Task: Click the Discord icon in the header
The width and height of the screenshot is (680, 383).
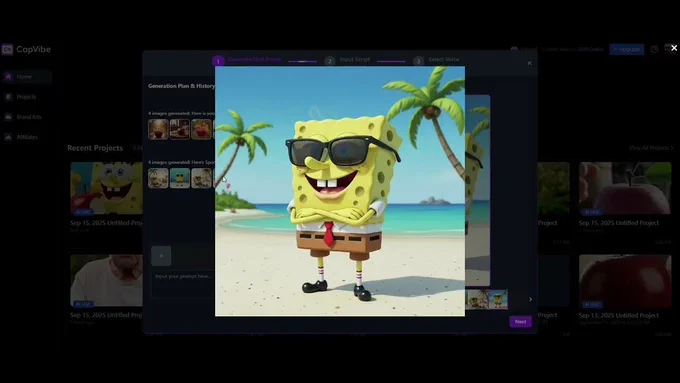Action: (x=514, y=49)
